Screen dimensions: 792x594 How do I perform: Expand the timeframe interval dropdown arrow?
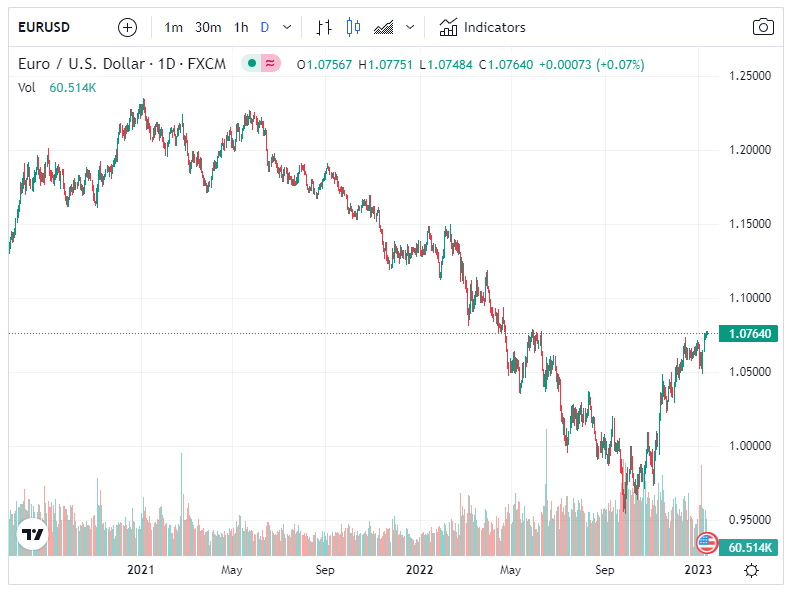(288, 27)
